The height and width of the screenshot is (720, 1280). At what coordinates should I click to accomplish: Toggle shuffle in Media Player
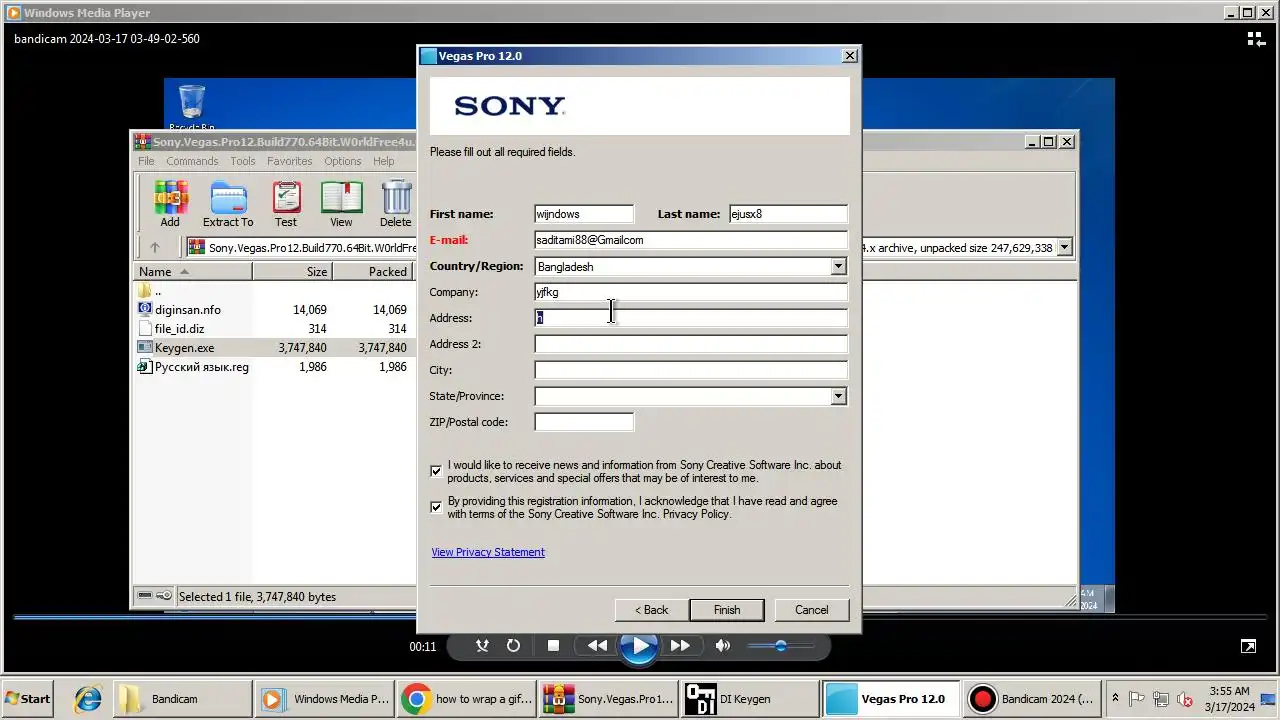[x=482, y=646]
